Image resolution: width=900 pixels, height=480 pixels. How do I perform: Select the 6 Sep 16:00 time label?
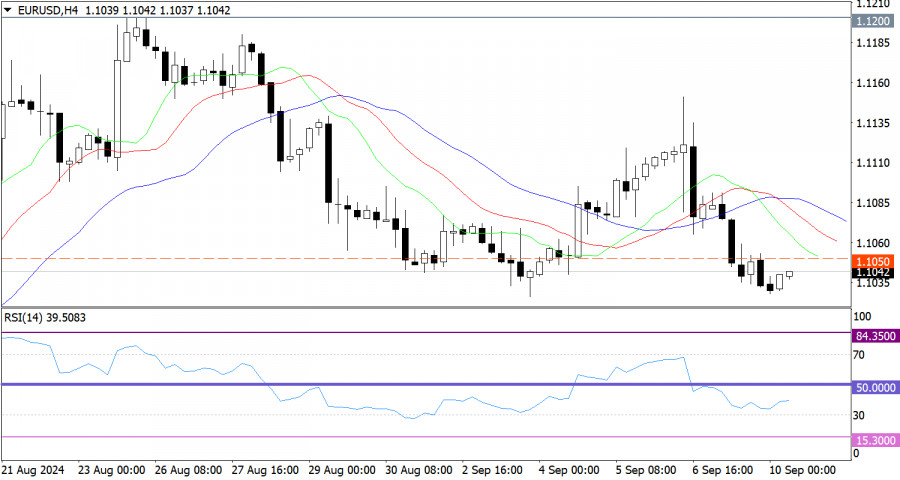point(723,470)
